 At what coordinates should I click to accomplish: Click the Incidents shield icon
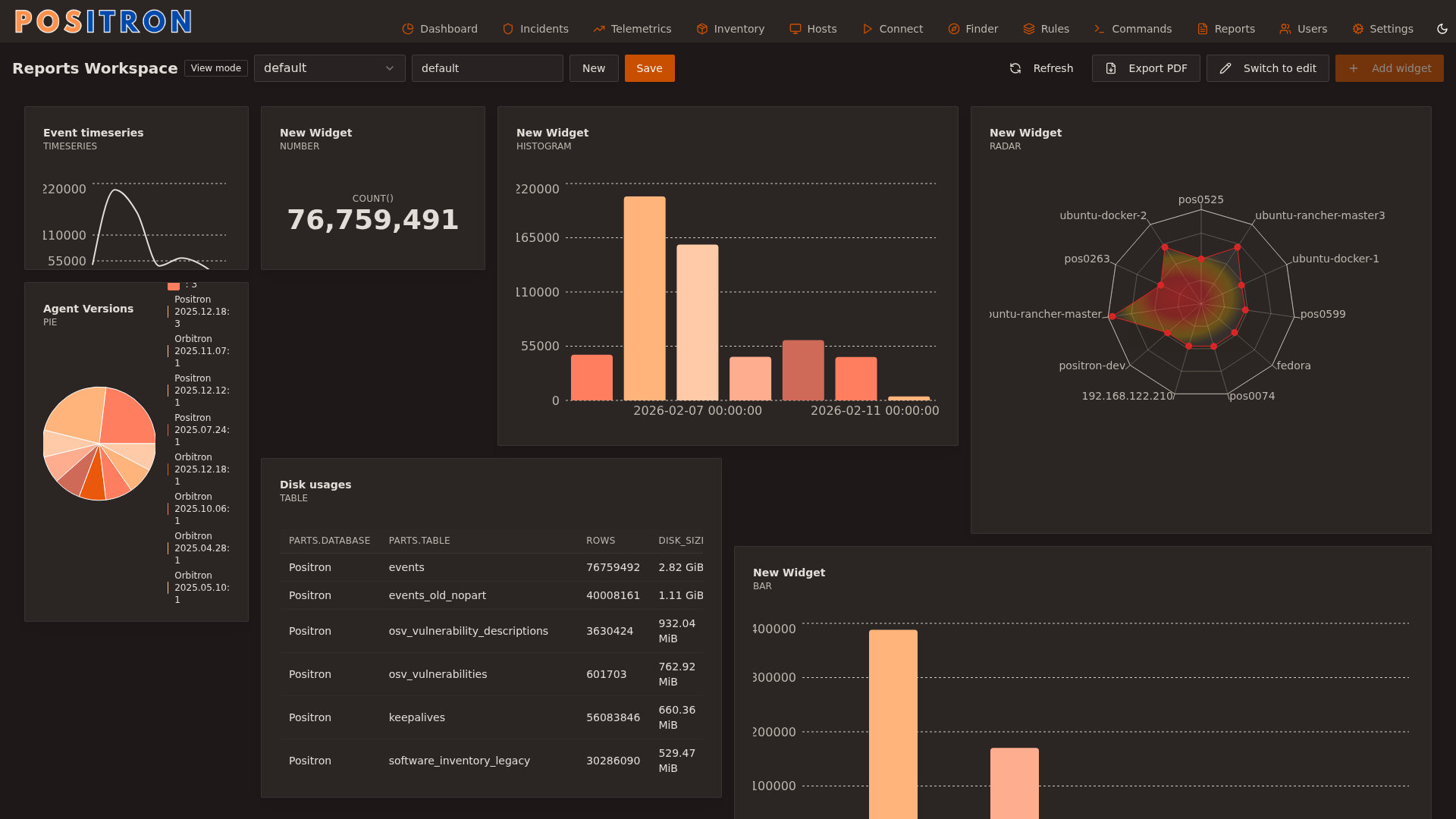(508, 29)
